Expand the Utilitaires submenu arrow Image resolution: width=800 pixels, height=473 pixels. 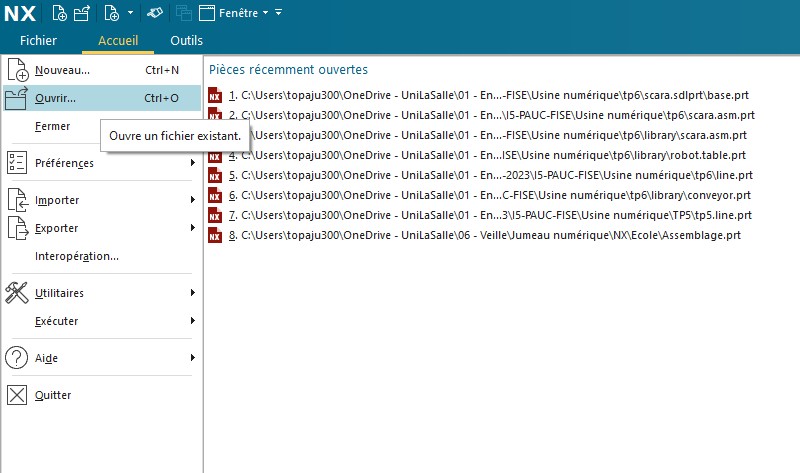(x=192, y=292)
